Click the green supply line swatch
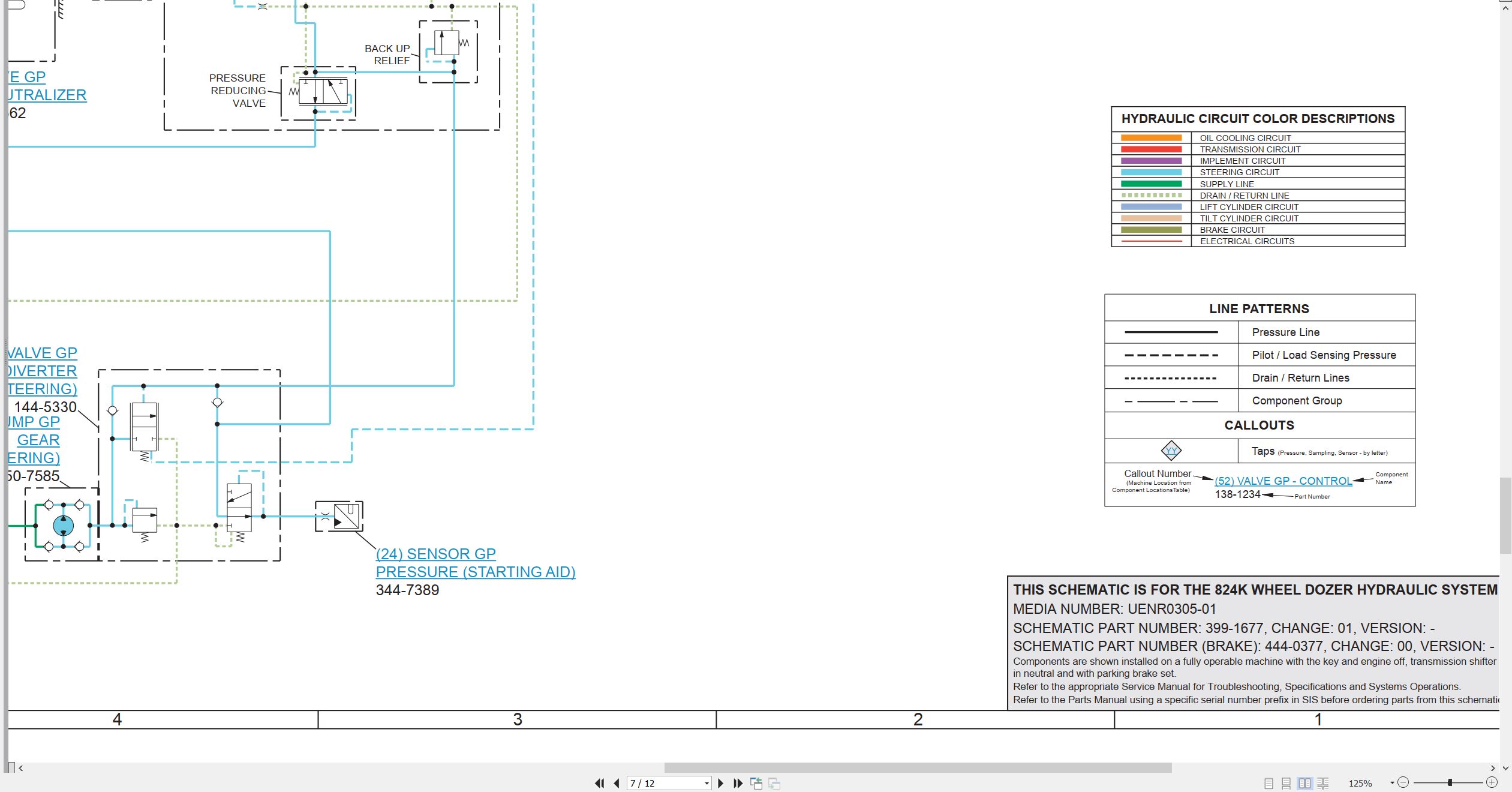Image resolution: width=1512 pixels, height=792 pixels. pyautogui.click(x=1151, y=184)
